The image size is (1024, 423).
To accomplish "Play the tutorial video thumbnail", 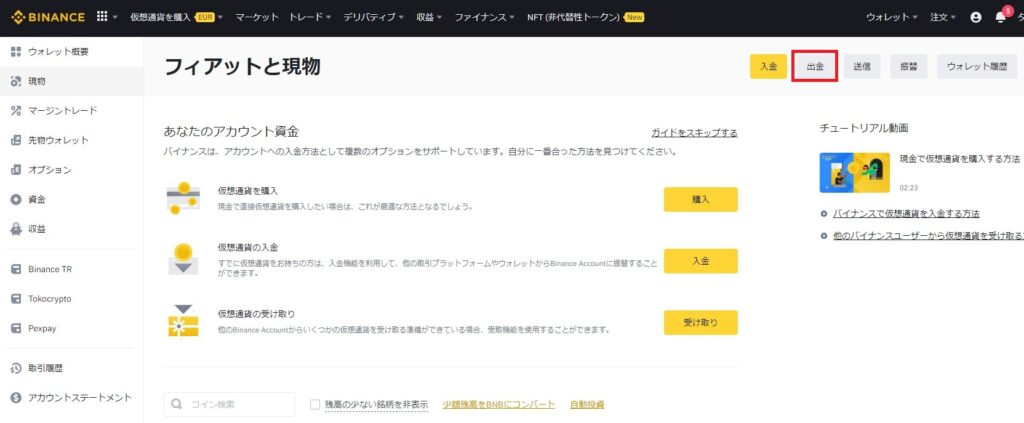I will click(855, 172).
